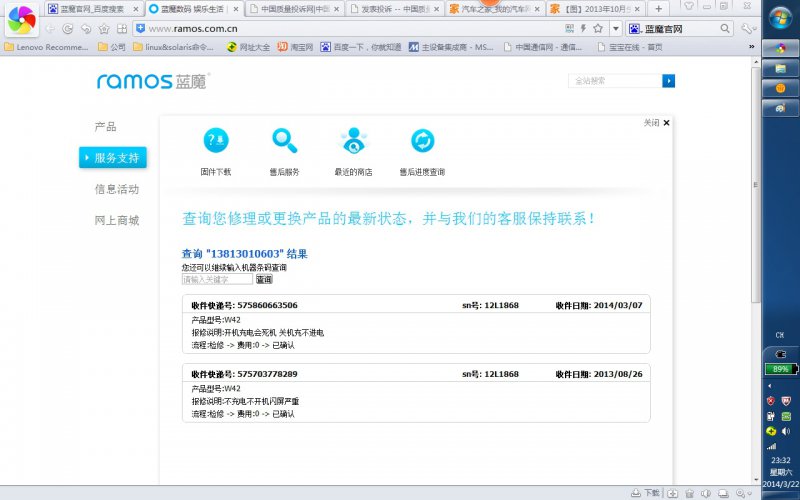Bookmark this page with address bar star
Viewport: 800px width, 500px height.
pyautogui.click(x=598, y=29)
